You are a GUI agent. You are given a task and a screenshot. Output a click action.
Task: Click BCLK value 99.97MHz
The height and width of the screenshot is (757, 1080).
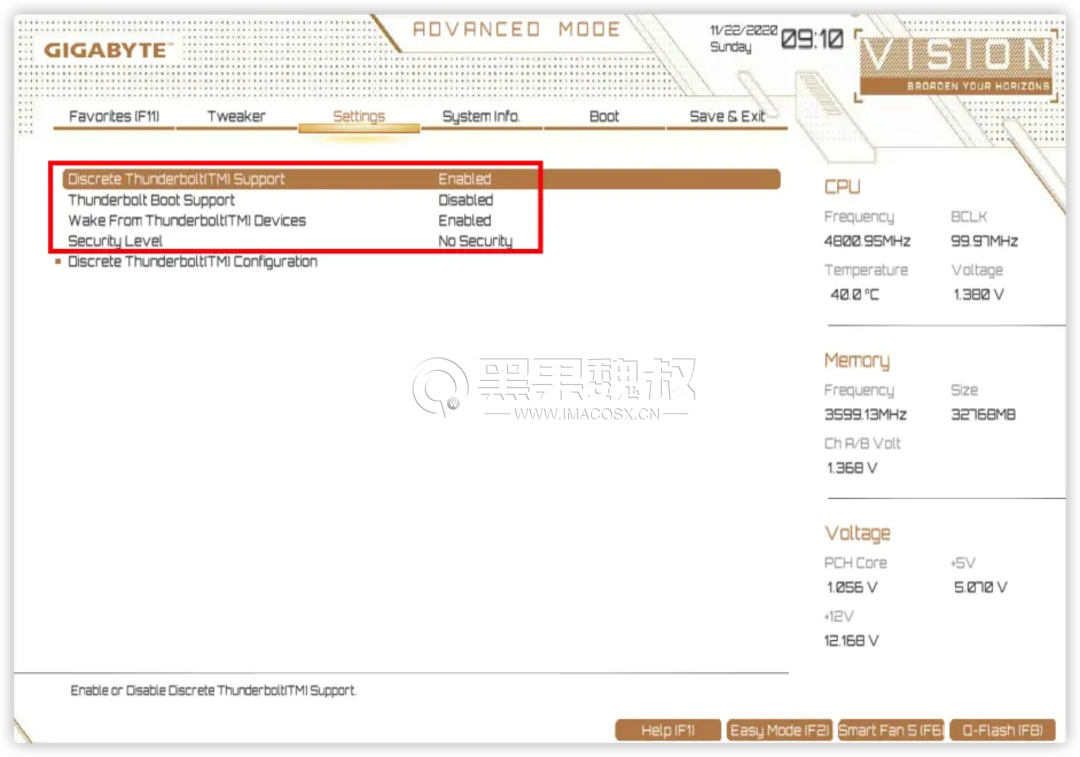point(984,241)
